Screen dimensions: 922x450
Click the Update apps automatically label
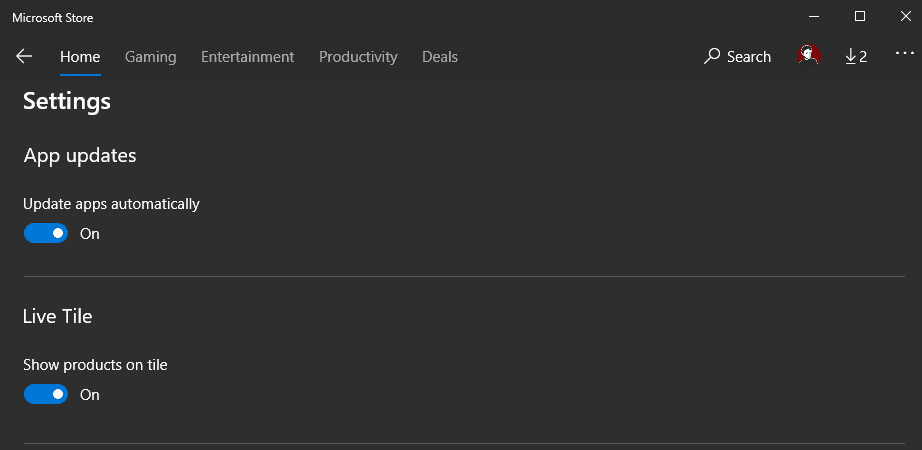click(111, 204)
